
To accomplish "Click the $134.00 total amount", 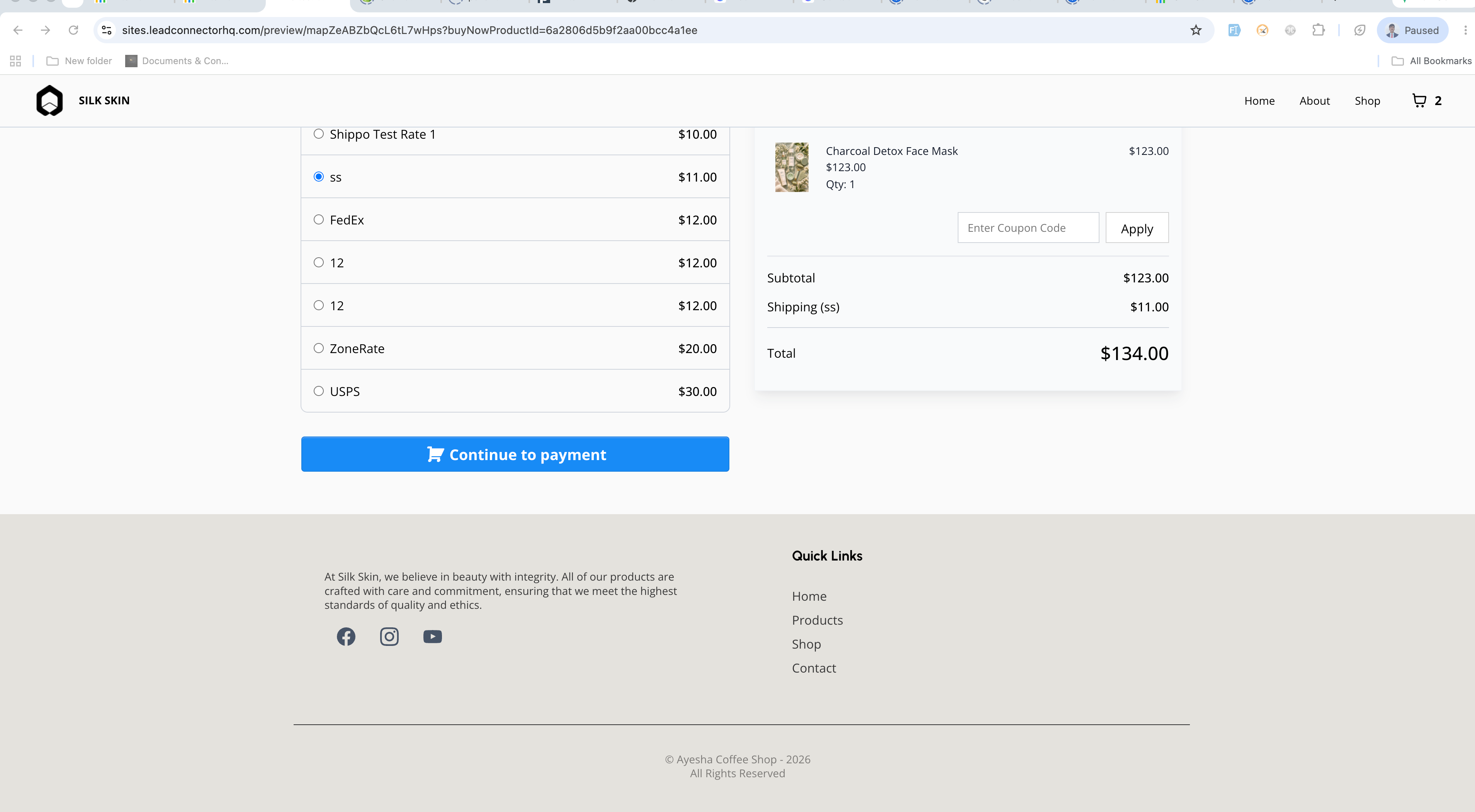I will (x=1134, y=353).
